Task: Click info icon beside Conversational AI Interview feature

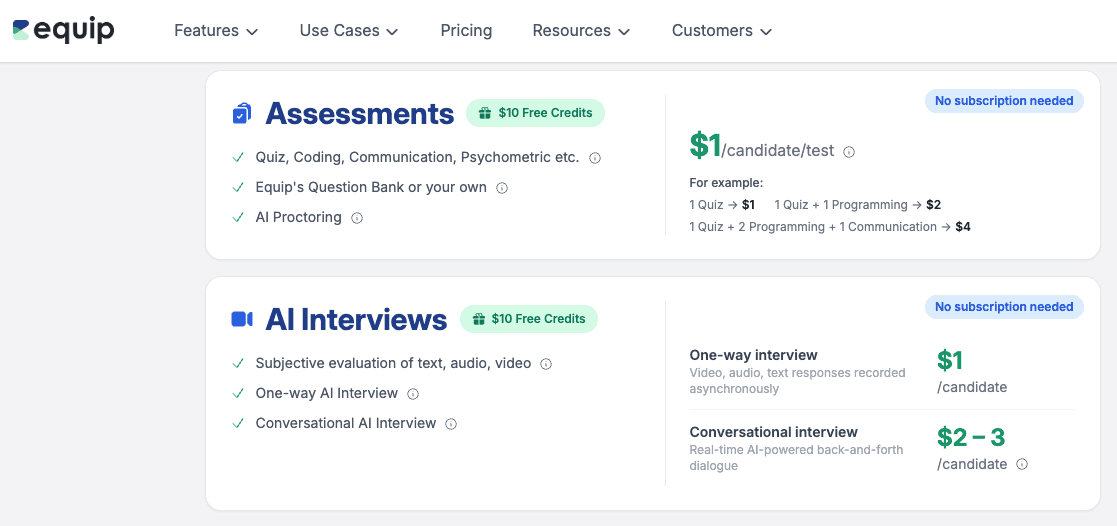Action: [x=451, y=424]
